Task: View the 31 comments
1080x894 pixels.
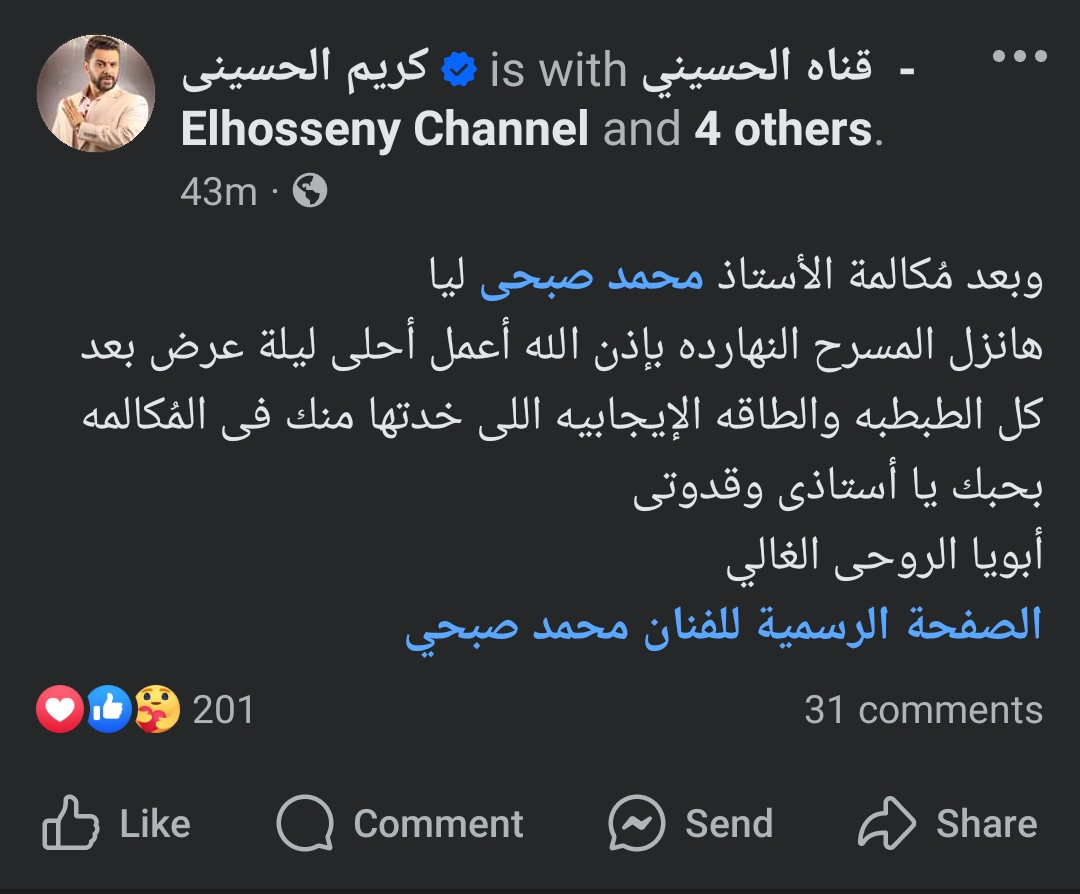Action: pos(923,710)
